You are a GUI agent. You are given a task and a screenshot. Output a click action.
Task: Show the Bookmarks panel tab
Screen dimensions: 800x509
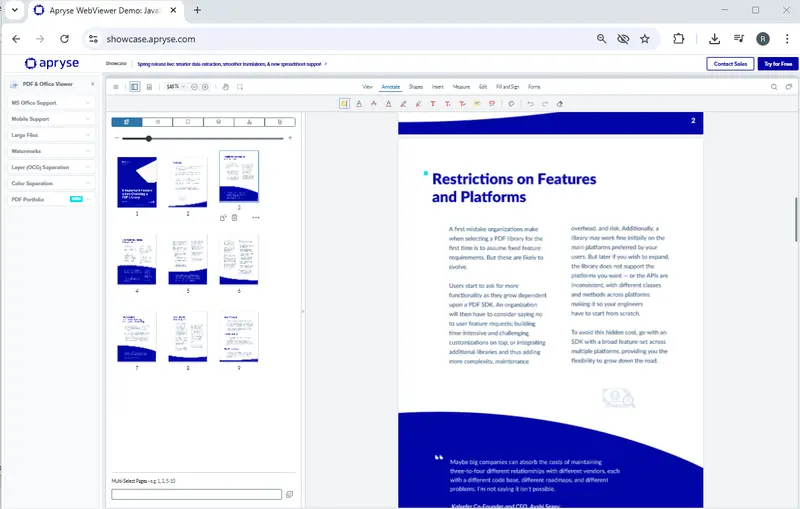[188, 122]
